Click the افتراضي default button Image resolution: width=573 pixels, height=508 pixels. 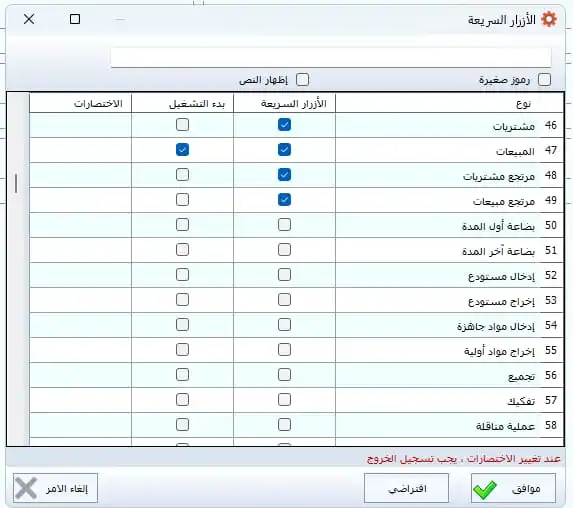tap(406, 488)
